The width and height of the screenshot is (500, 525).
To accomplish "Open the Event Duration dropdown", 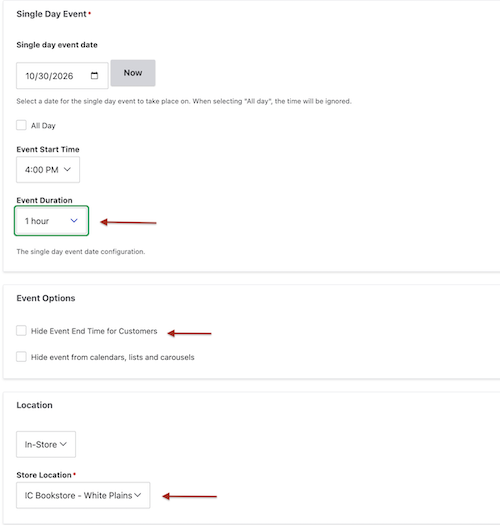I will (52, 221).
